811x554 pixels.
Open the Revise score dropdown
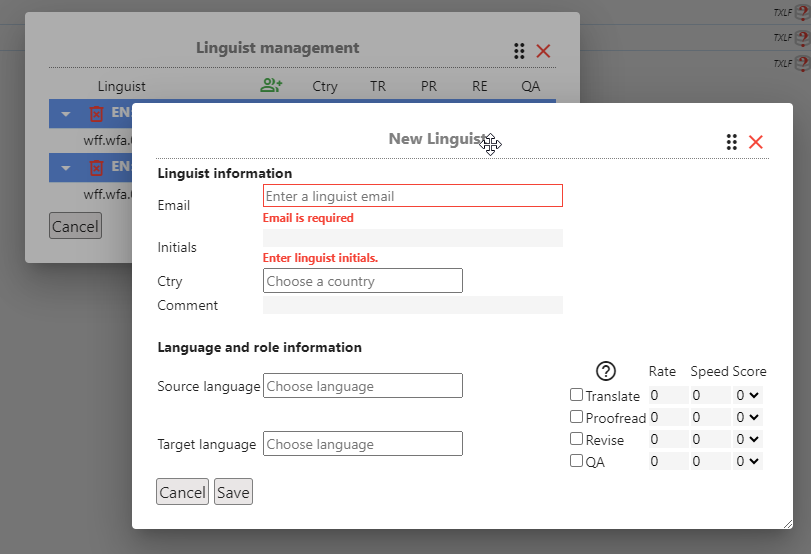747,439
